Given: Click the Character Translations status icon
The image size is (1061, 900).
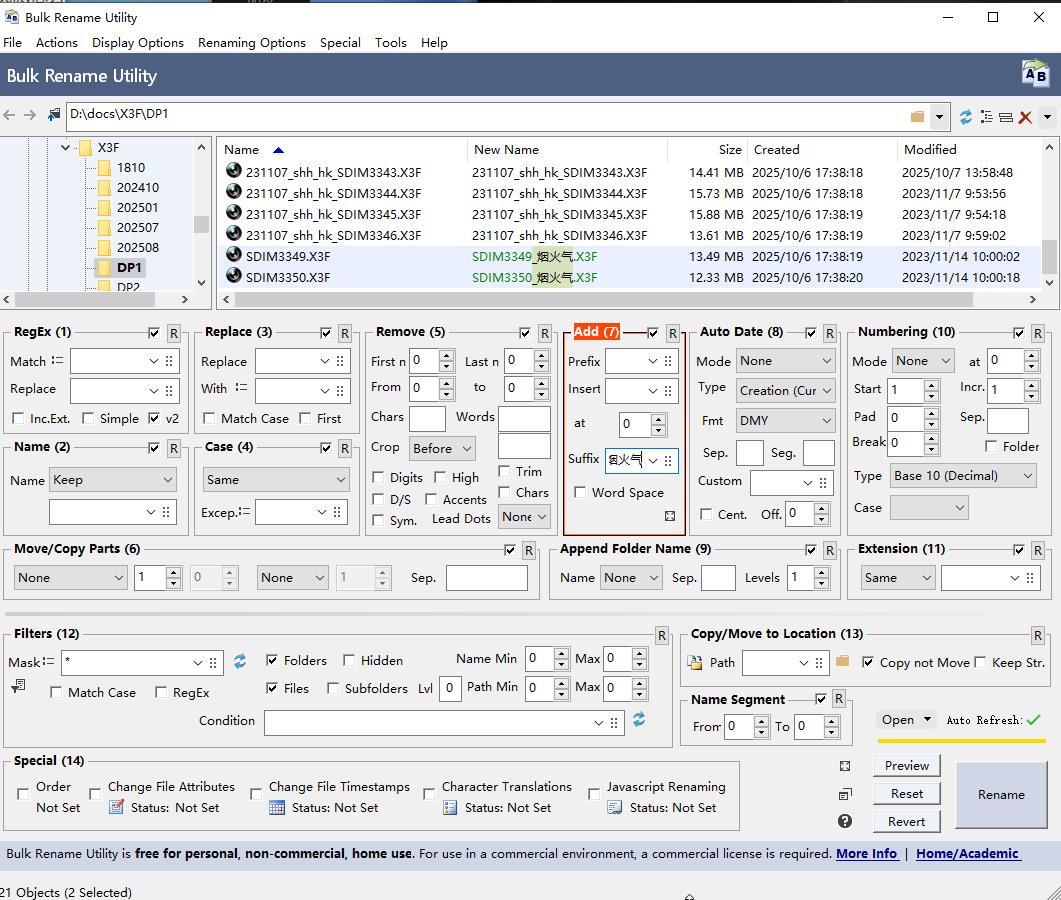Looking at the screenshot, I should (450, 807).
